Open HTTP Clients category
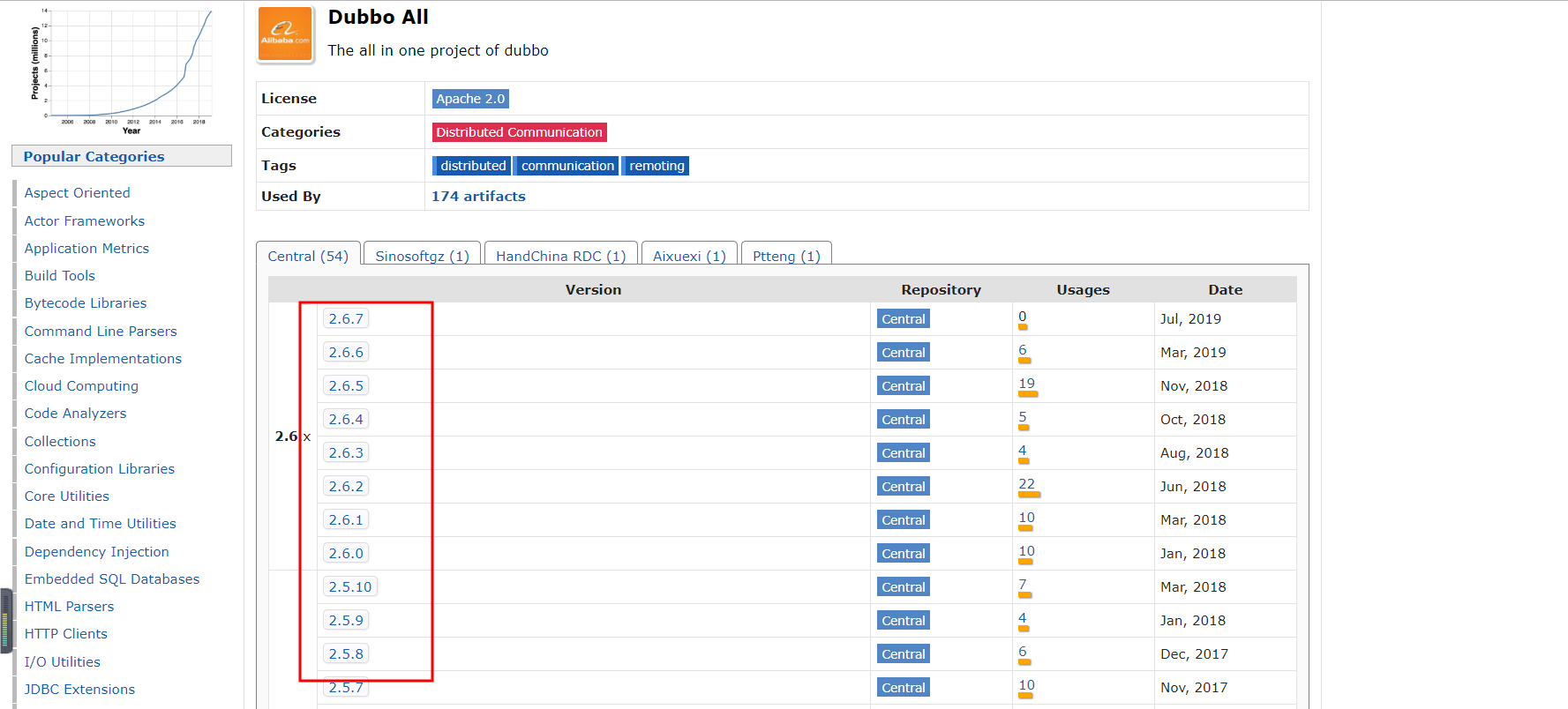The image size is (1568, 709). (66, 634)
